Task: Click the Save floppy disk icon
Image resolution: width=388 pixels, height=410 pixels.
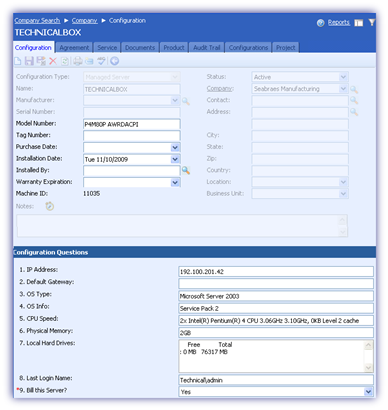Action: (x=29, y=61)
